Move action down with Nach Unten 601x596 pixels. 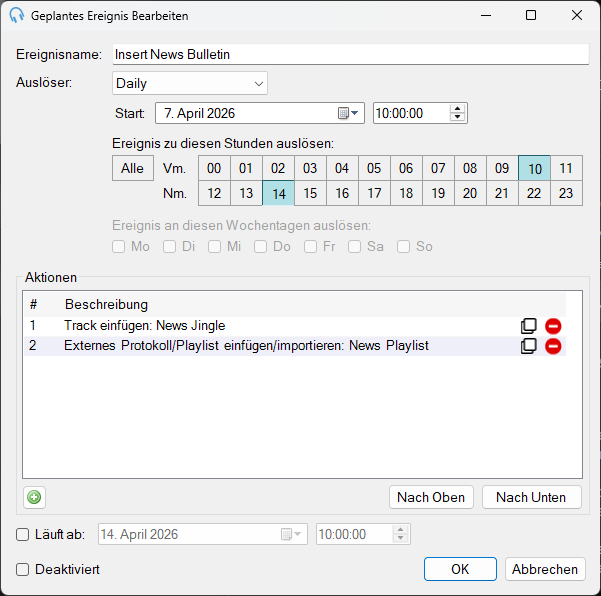click(x=532, y=497)
